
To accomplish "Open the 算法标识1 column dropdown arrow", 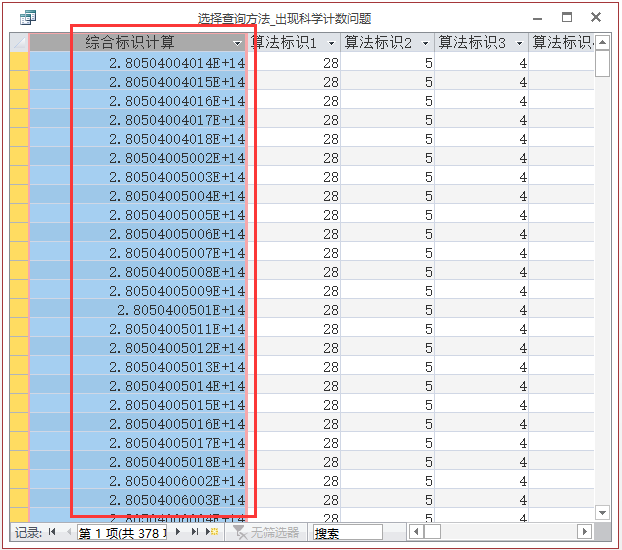I will (331, 43).
